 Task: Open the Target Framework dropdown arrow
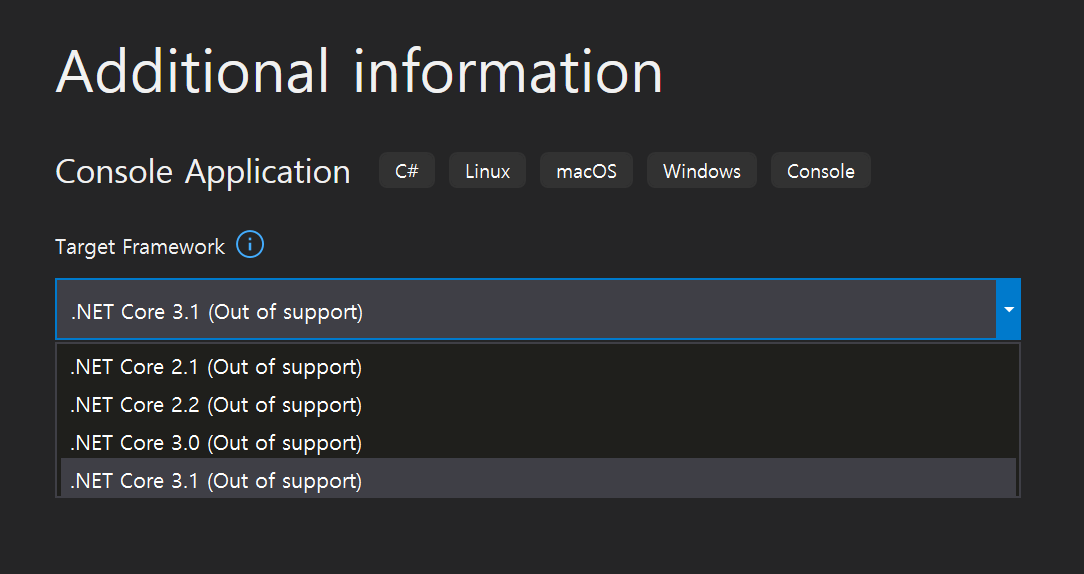point(1008,309)
